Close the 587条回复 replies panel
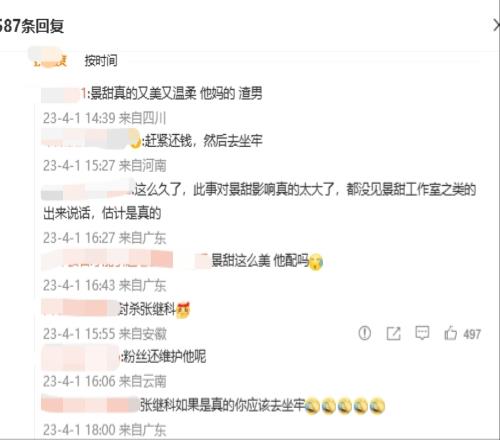The width and height of the screenshot is (500, 440). click(x=496, y=26)
